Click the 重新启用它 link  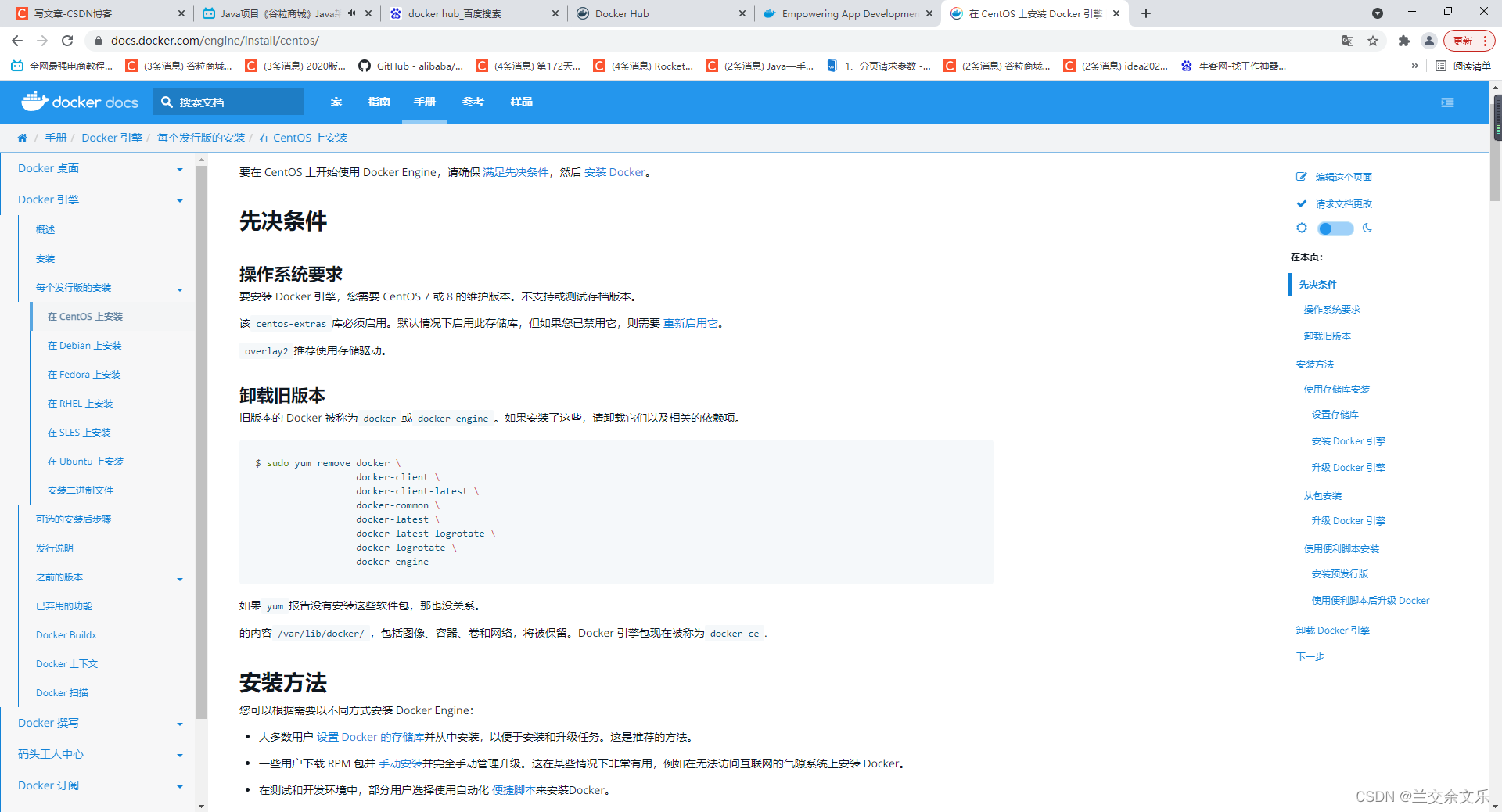pos(691,323)
